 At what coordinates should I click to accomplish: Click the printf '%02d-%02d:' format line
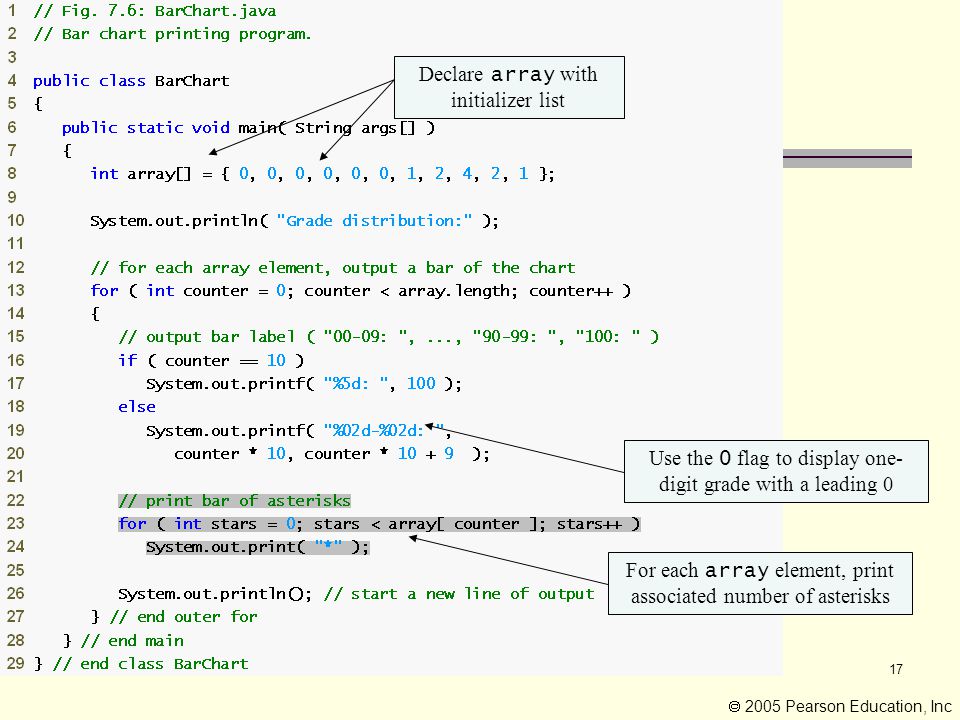[x=299, y=430]
